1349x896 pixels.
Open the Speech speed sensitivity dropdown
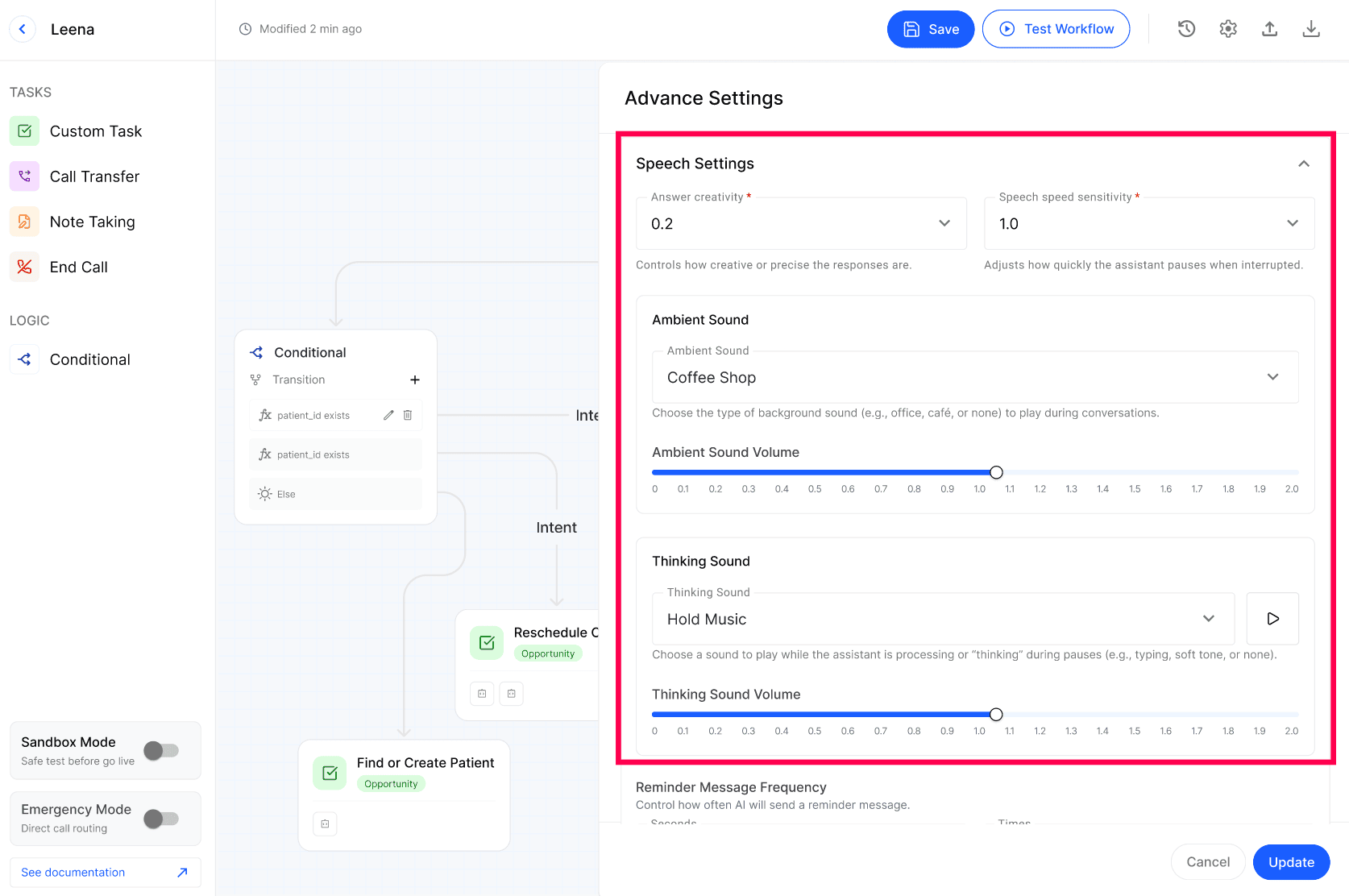tap(1149, 223)
